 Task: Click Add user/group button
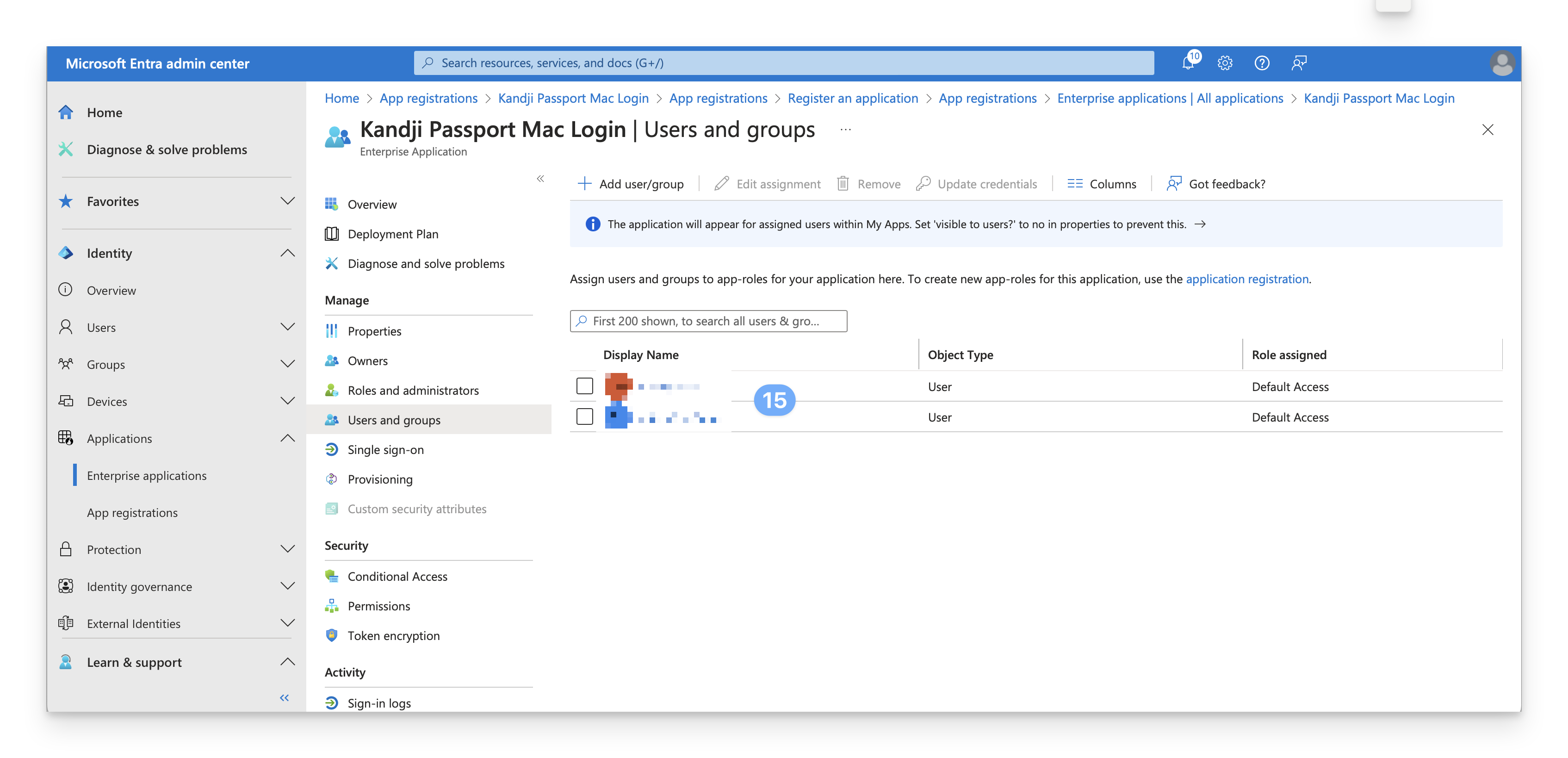(631, 184)
